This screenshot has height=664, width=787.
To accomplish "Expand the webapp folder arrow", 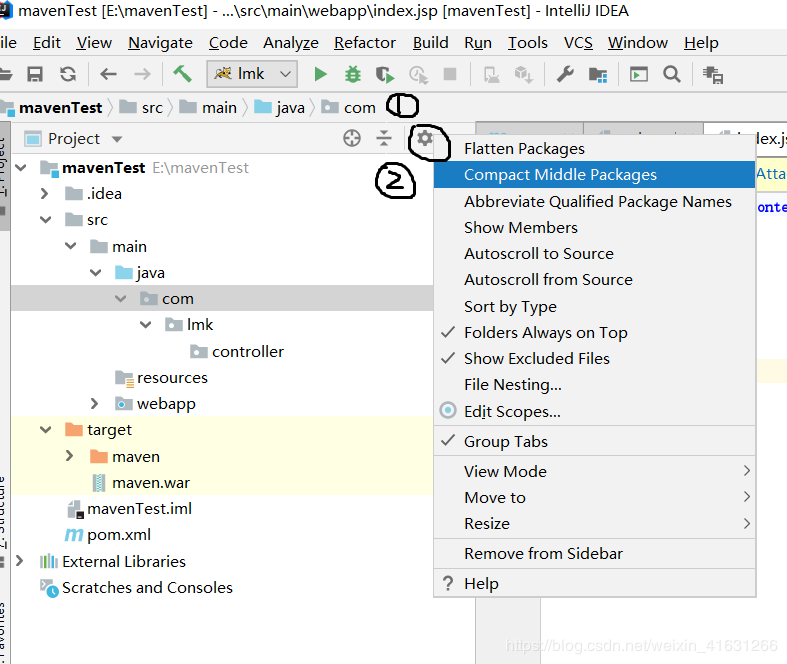I will coord(94,404).
